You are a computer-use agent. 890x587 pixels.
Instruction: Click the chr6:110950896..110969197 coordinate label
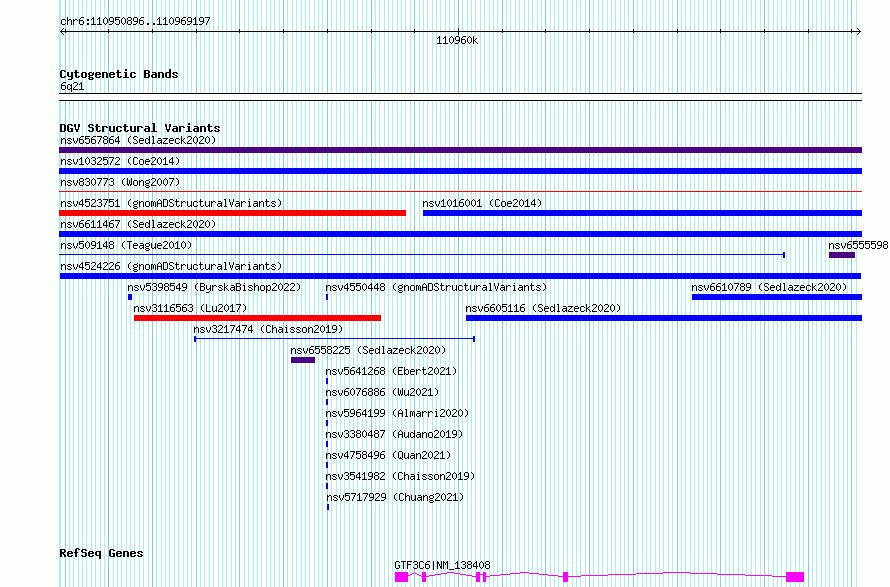point(135,22)
